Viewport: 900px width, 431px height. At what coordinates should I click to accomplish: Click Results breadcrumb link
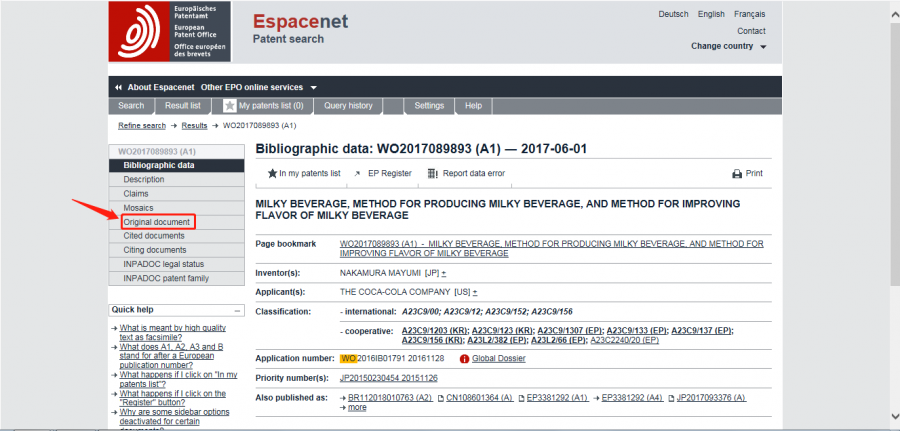pos(195,126)
